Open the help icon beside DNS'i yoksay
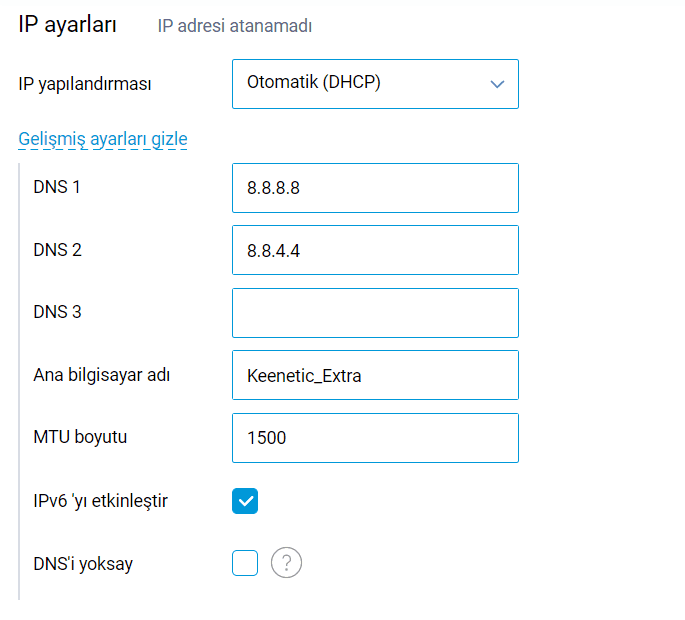 tap(286, 563)
